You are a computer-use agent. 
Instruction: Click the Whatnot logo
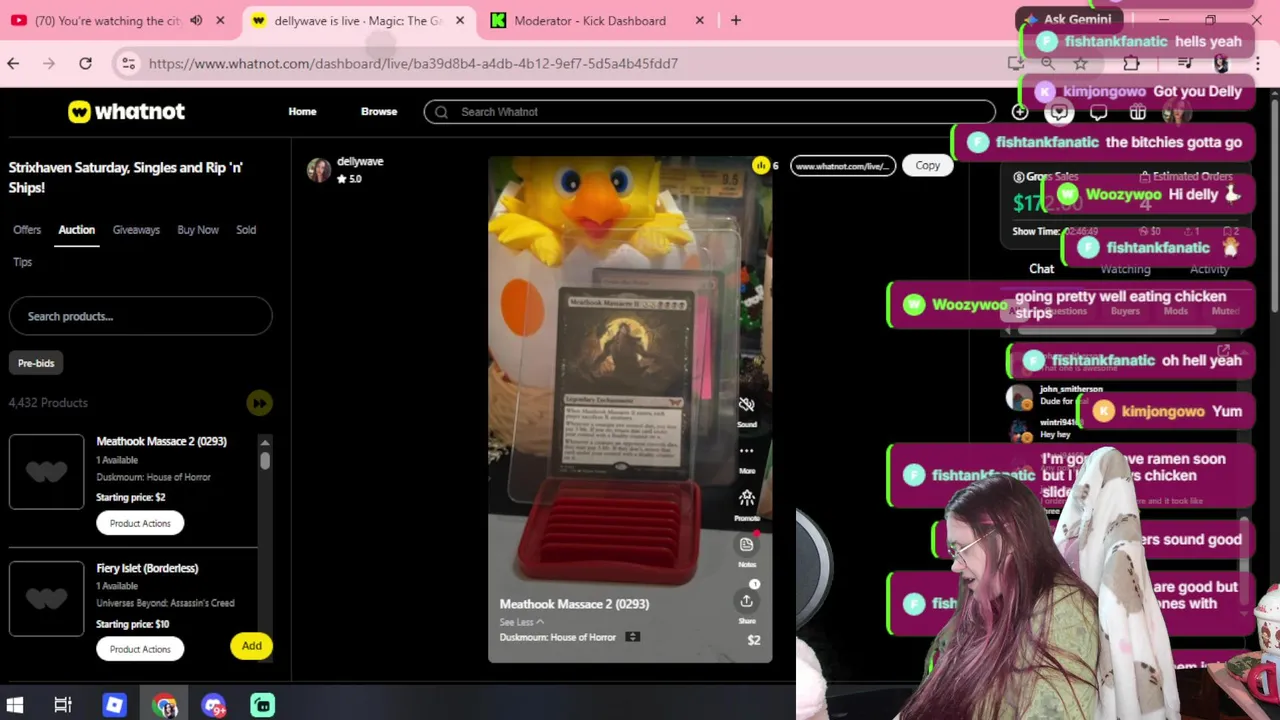point(126,112)
